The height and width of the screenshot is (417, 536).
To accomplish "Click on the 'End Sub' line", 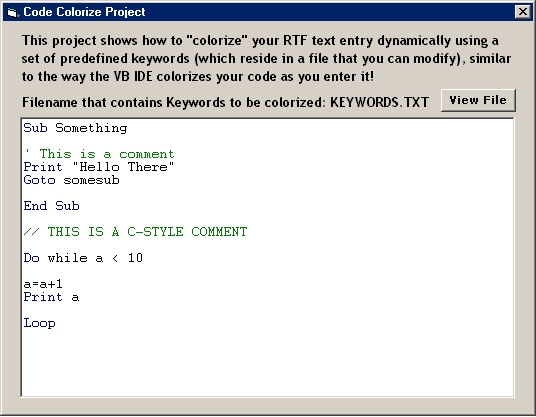I will pyautogui.click(x=51, y=206).
